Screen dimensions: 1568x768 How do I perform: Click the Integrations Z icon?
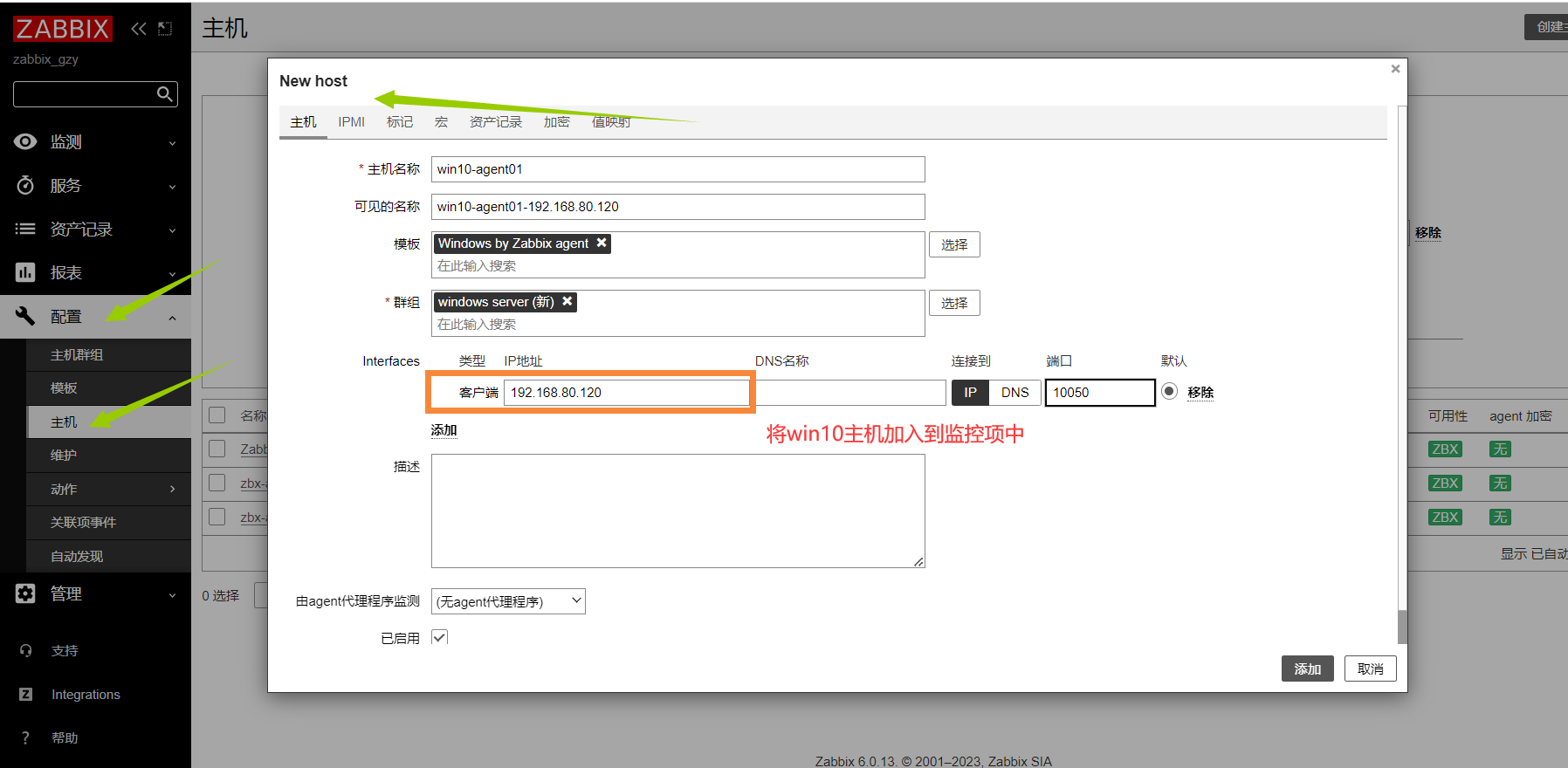[25, 695]
